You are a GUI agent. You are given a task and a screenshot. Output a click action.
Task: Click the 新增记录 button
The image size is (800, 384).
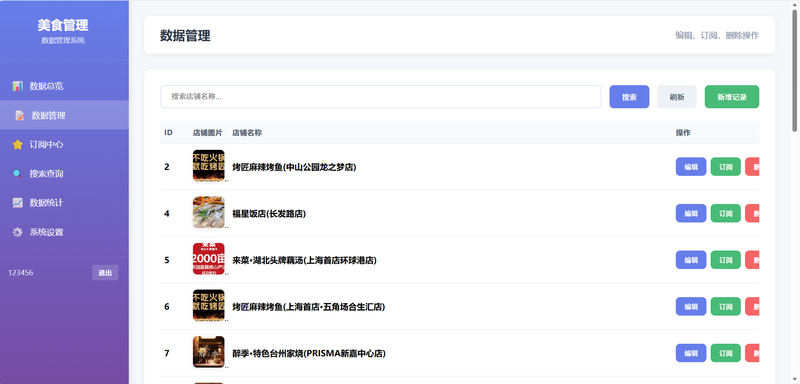click(x=732, y=97)
